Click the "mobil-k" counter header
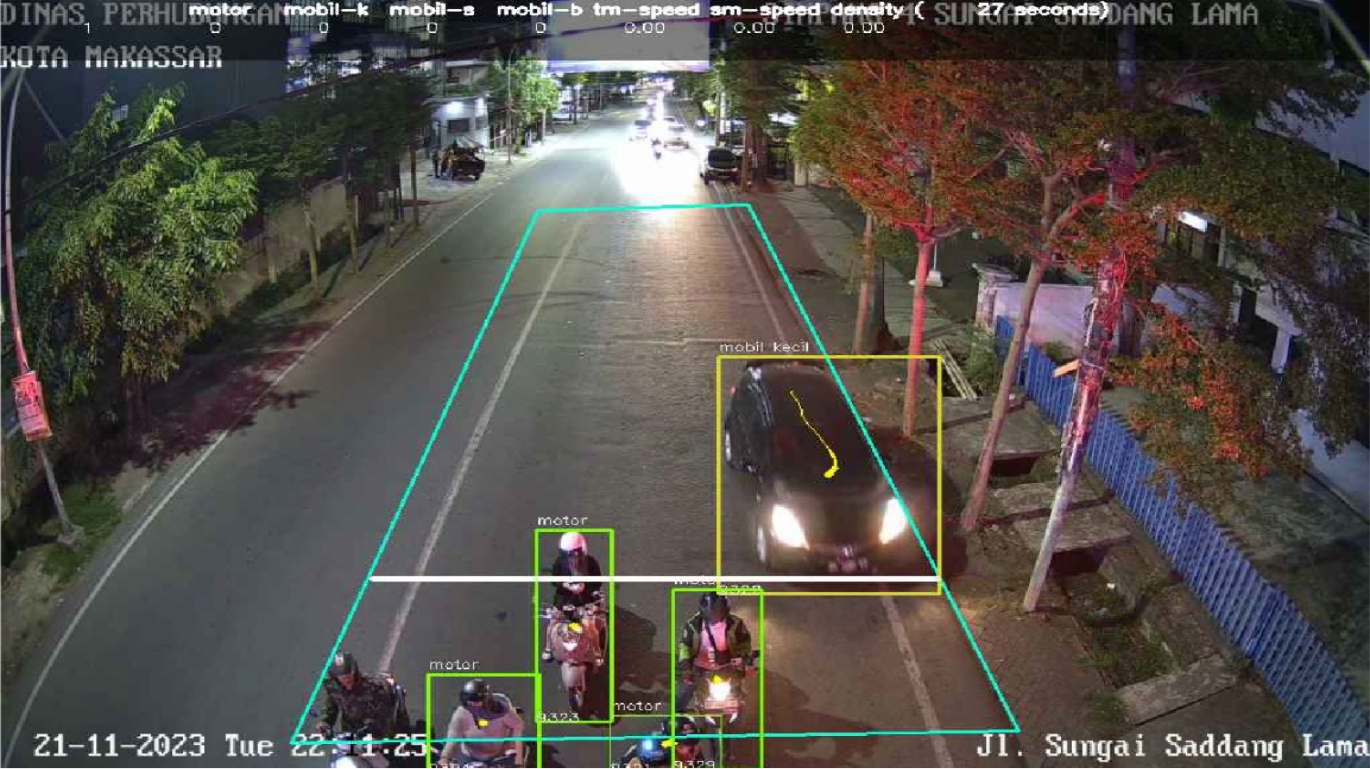 322,10
